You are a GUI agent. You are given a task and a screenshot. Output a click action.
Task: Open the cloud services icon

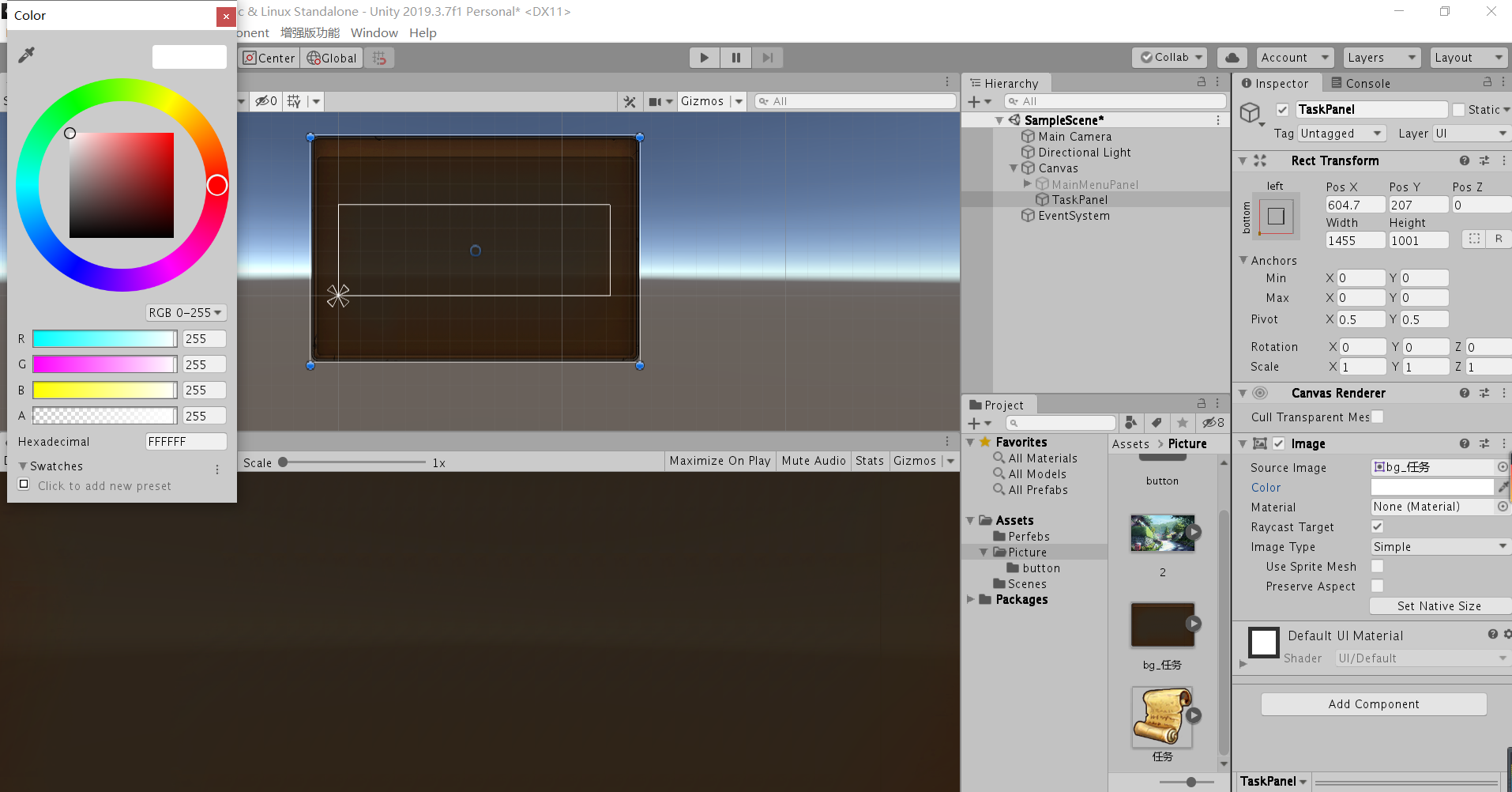tap(1232, 58)
